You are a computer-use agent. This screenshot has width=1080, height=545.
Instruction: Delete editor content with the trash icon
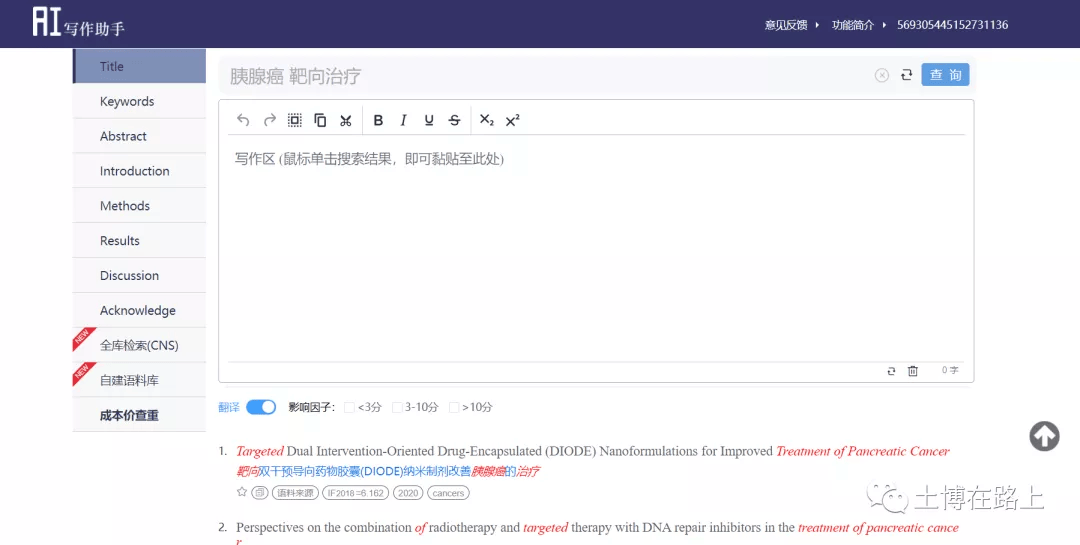point(913,371)
